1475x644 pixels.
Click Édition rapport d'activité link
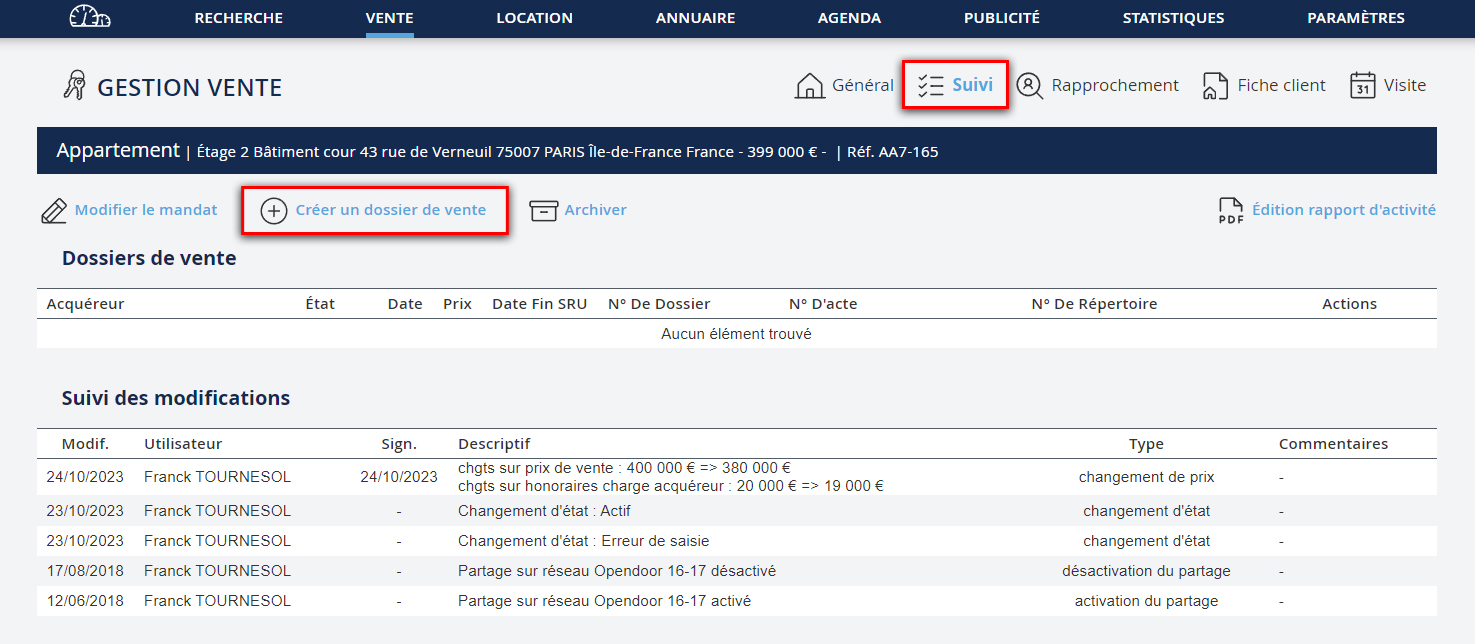1343,211
